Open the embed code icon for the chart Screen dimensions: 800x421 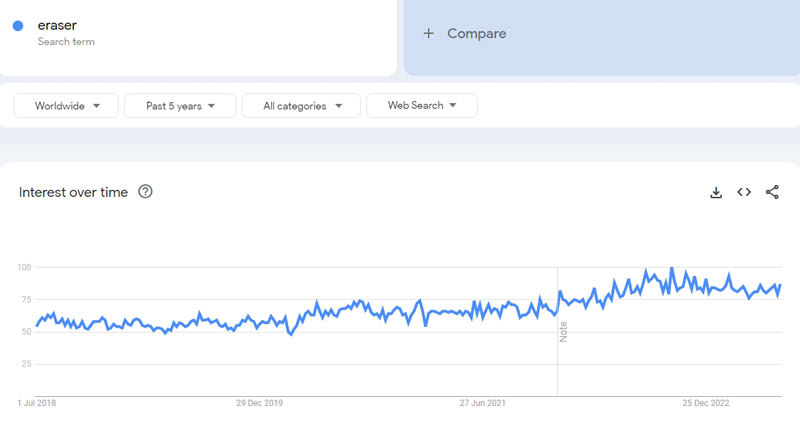[744, 193]
